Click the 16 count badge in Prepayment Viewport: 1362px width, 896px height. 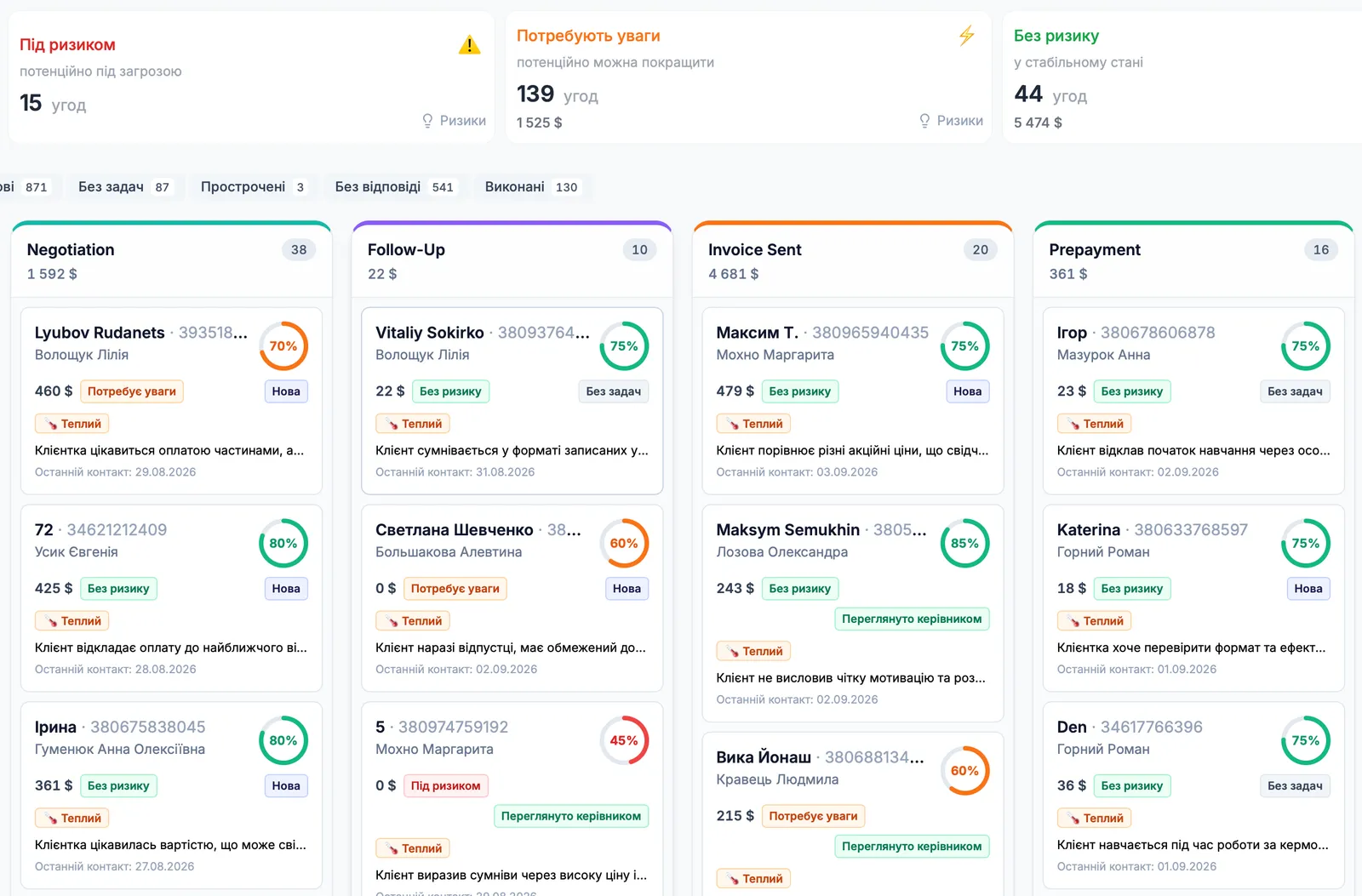(1321, 250)
